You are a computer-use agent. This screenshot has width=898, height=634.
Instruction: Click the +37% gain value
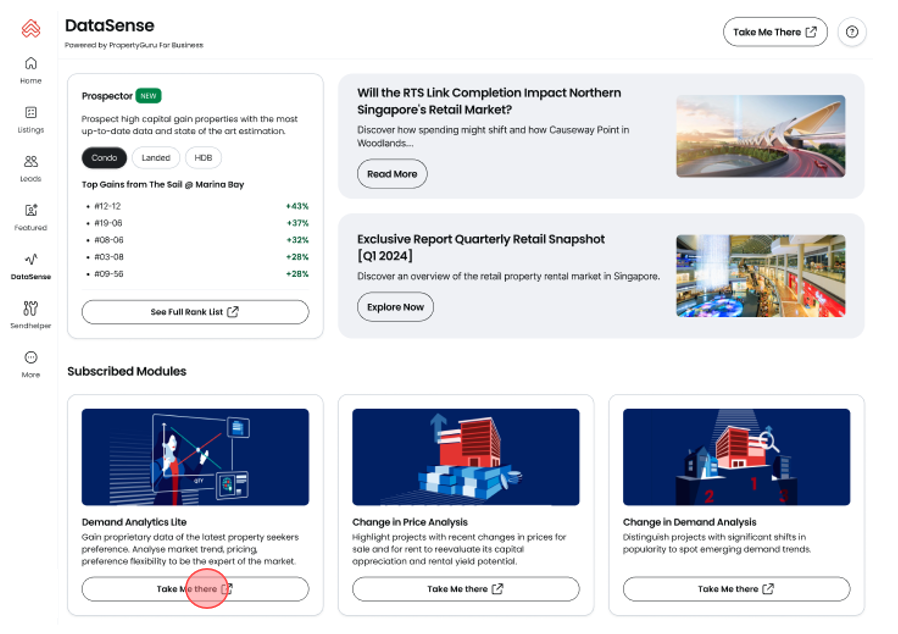tap(297, 223)
